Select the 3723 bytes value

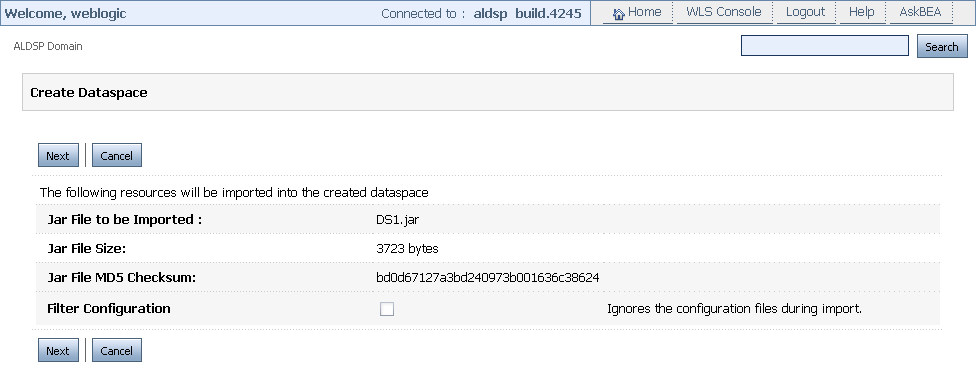[407, 249]
